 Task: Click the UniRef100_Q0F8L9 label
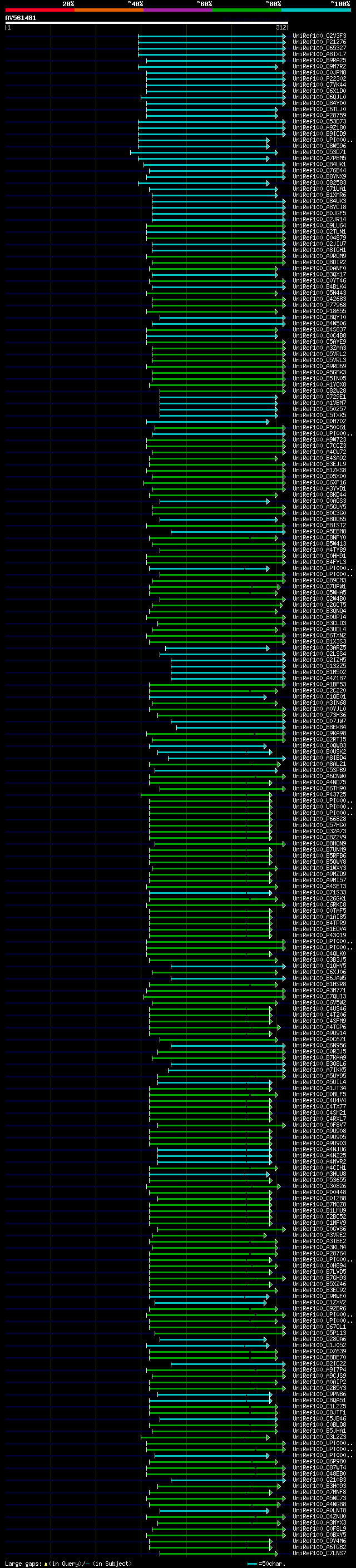pyautogui.click(x=319, y=1529)
